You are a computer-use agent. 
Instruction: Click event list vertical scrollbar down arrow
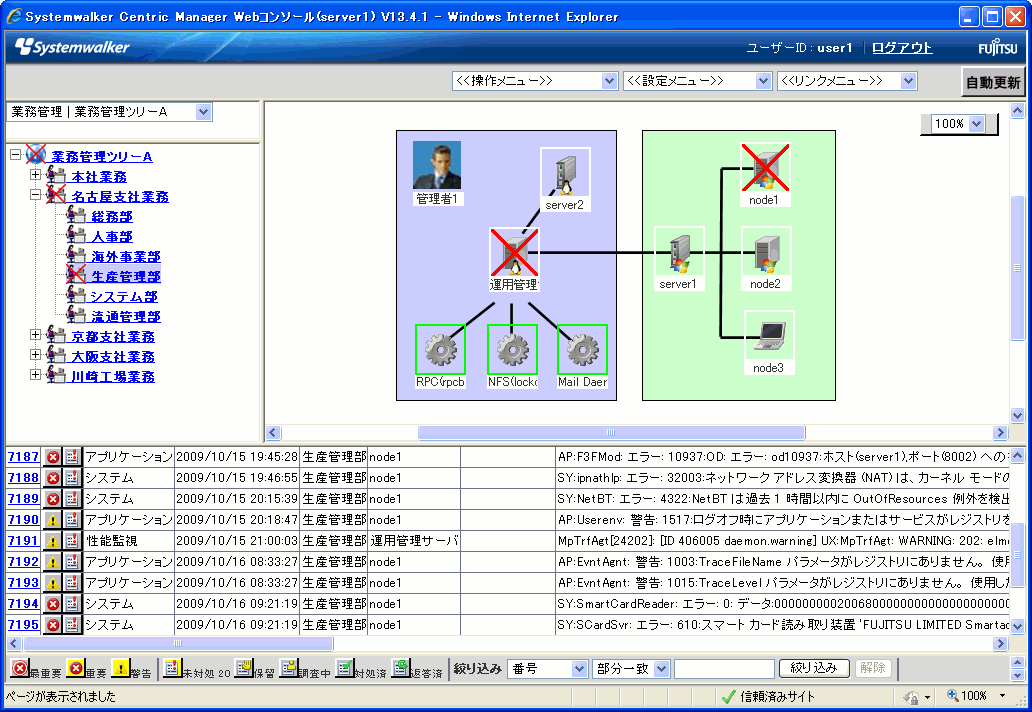pos(1018,626)
